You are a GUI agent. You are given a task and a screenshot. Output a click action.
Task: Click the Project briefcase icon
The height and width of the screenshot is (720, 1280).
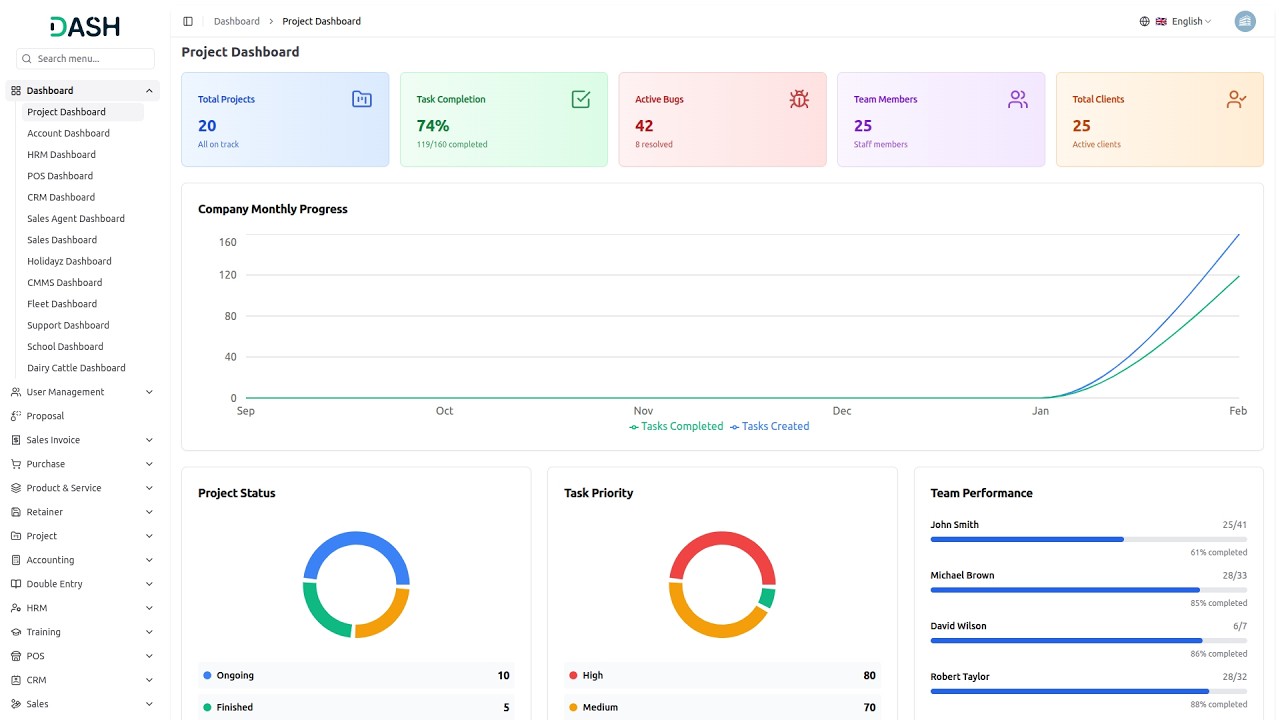coord(16,536)
